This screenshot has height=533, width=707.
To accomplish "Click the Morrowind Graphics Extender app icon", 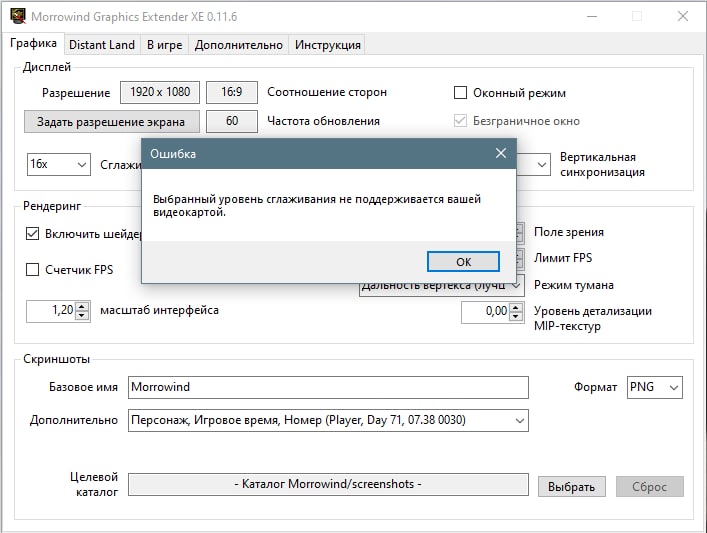I will tap(18, 16).
